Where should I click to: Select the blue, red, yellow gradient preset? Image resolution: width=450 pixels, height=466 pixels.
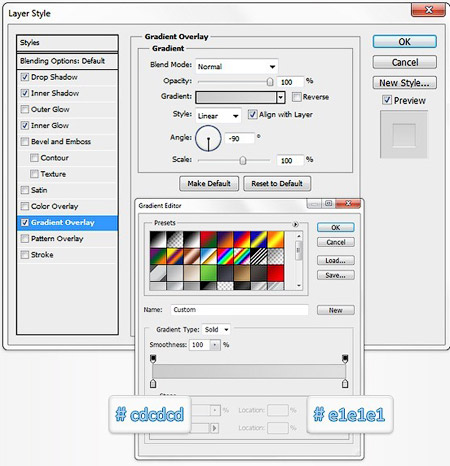point(242,239)
